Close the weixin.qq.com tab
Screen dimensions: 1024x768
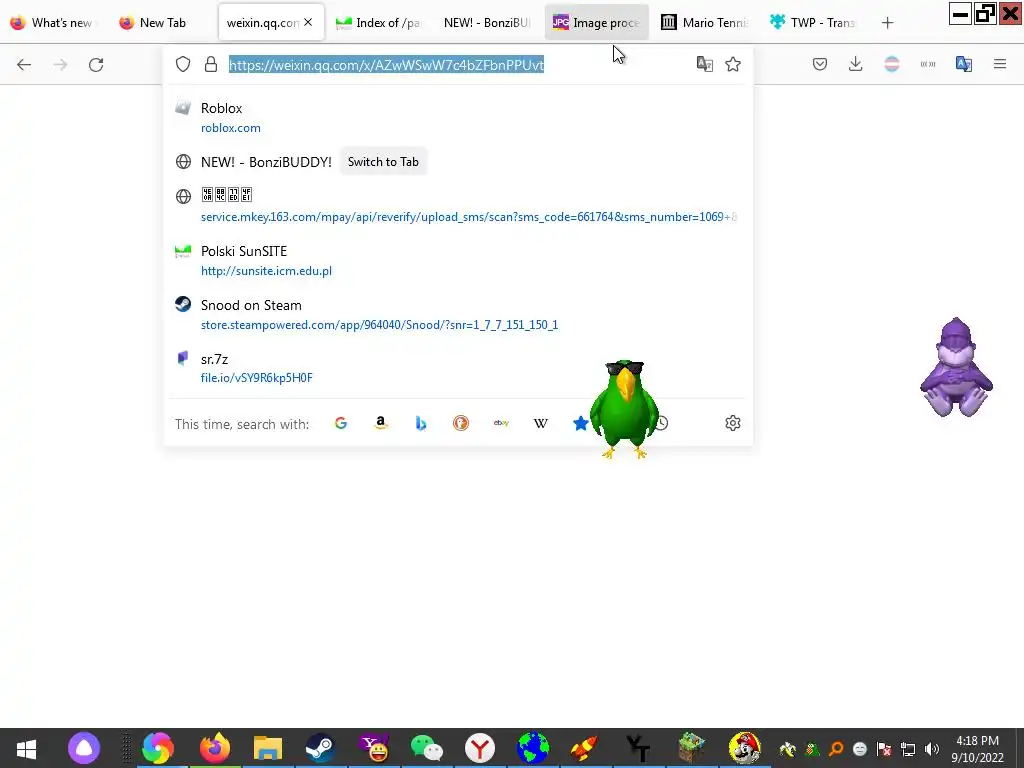(308, 22)
